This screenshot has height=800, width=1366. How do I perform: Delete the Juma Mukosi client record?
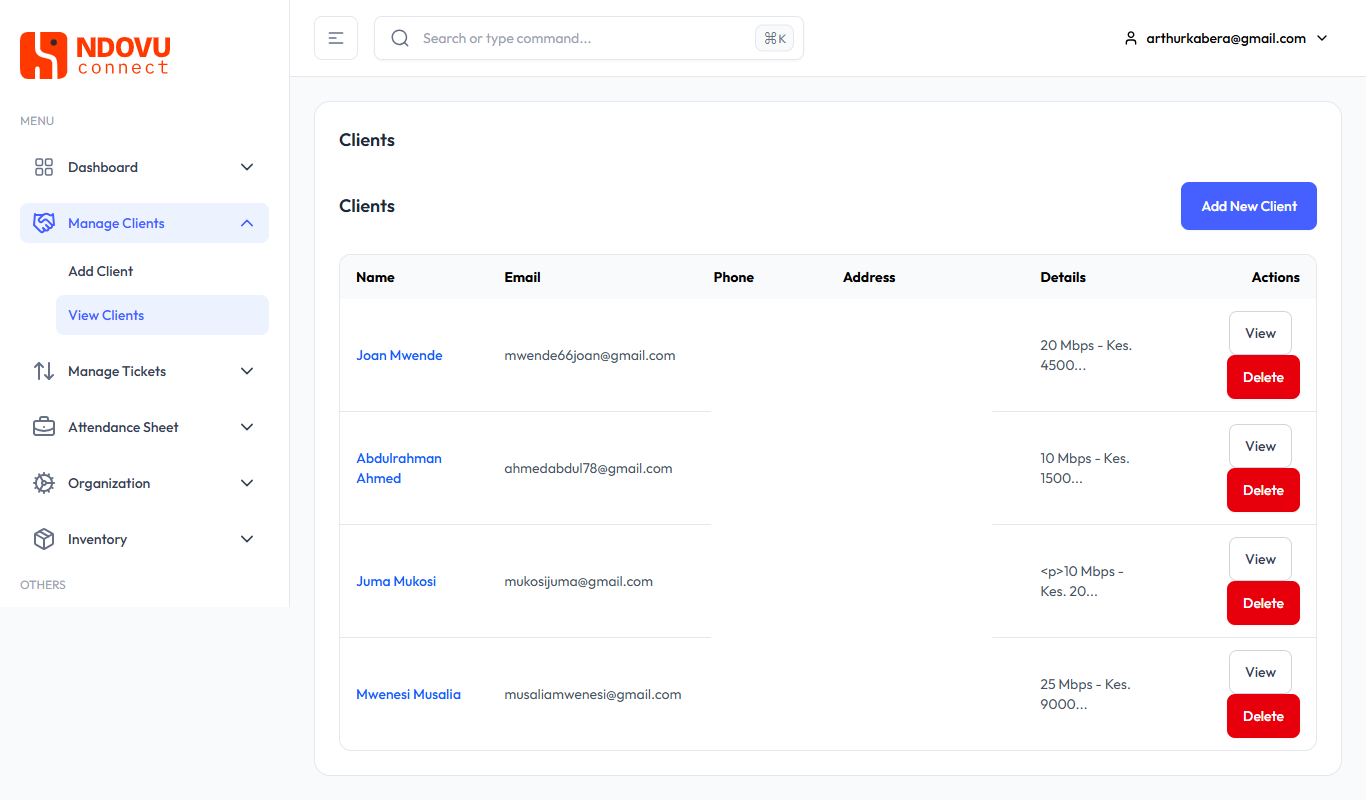pos(1263,602)
